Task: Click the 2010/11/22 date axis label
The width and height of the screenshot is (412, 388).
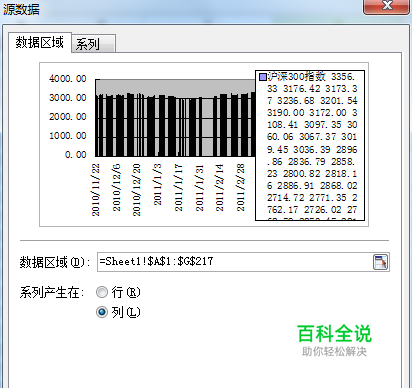Action: point(96,190)
